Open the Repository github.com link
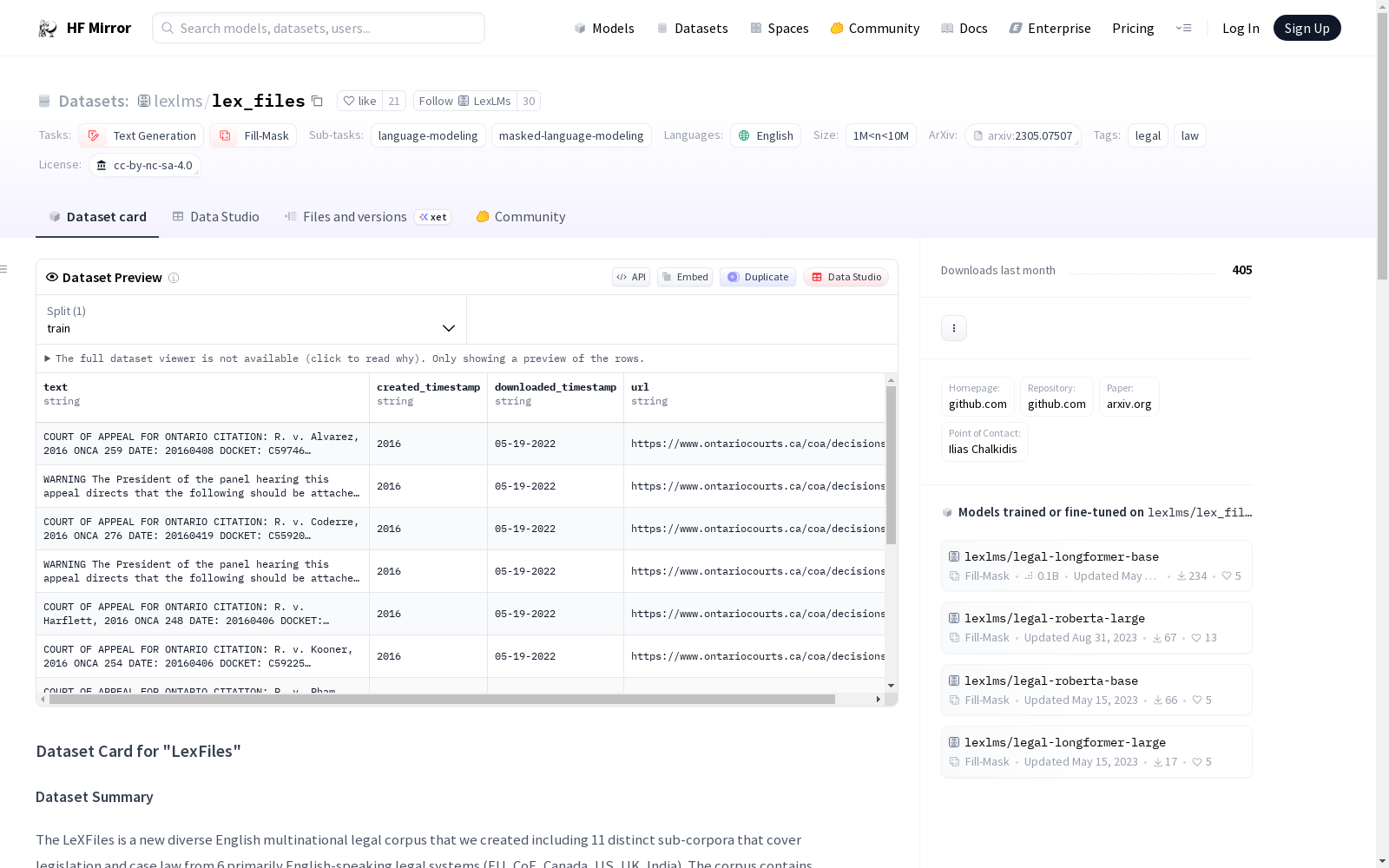Viewport: 1389px width, 868px height. [1057, 397]
